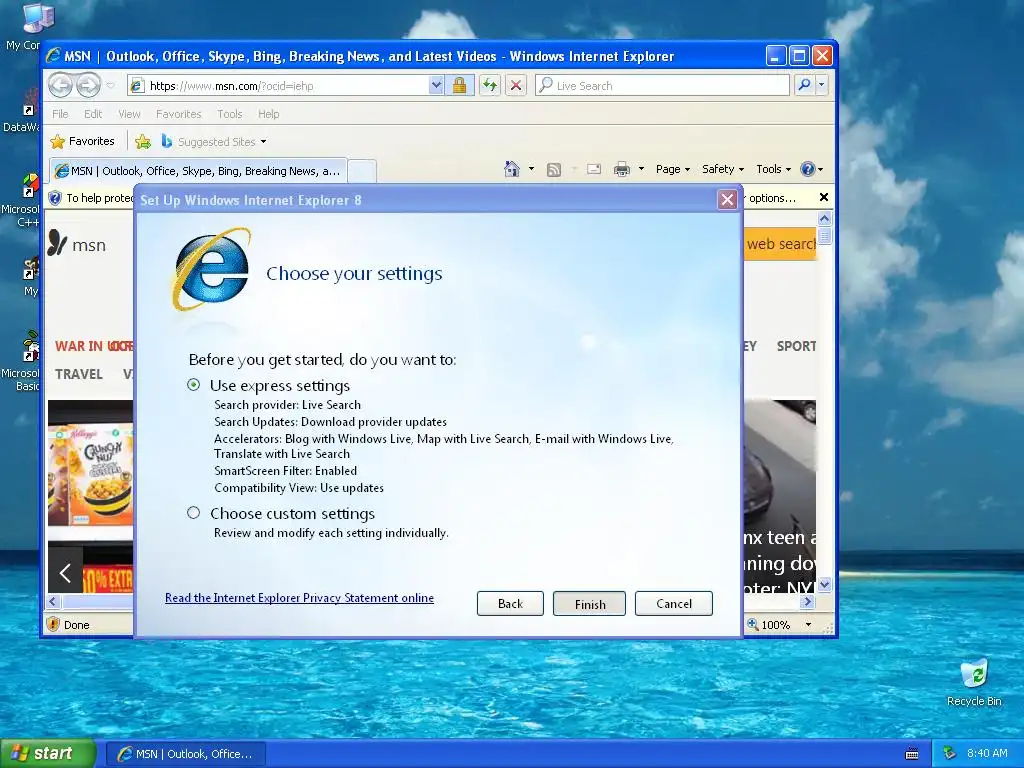
Task: Select the MSN browser tab
Action: [x=198, y=171]
